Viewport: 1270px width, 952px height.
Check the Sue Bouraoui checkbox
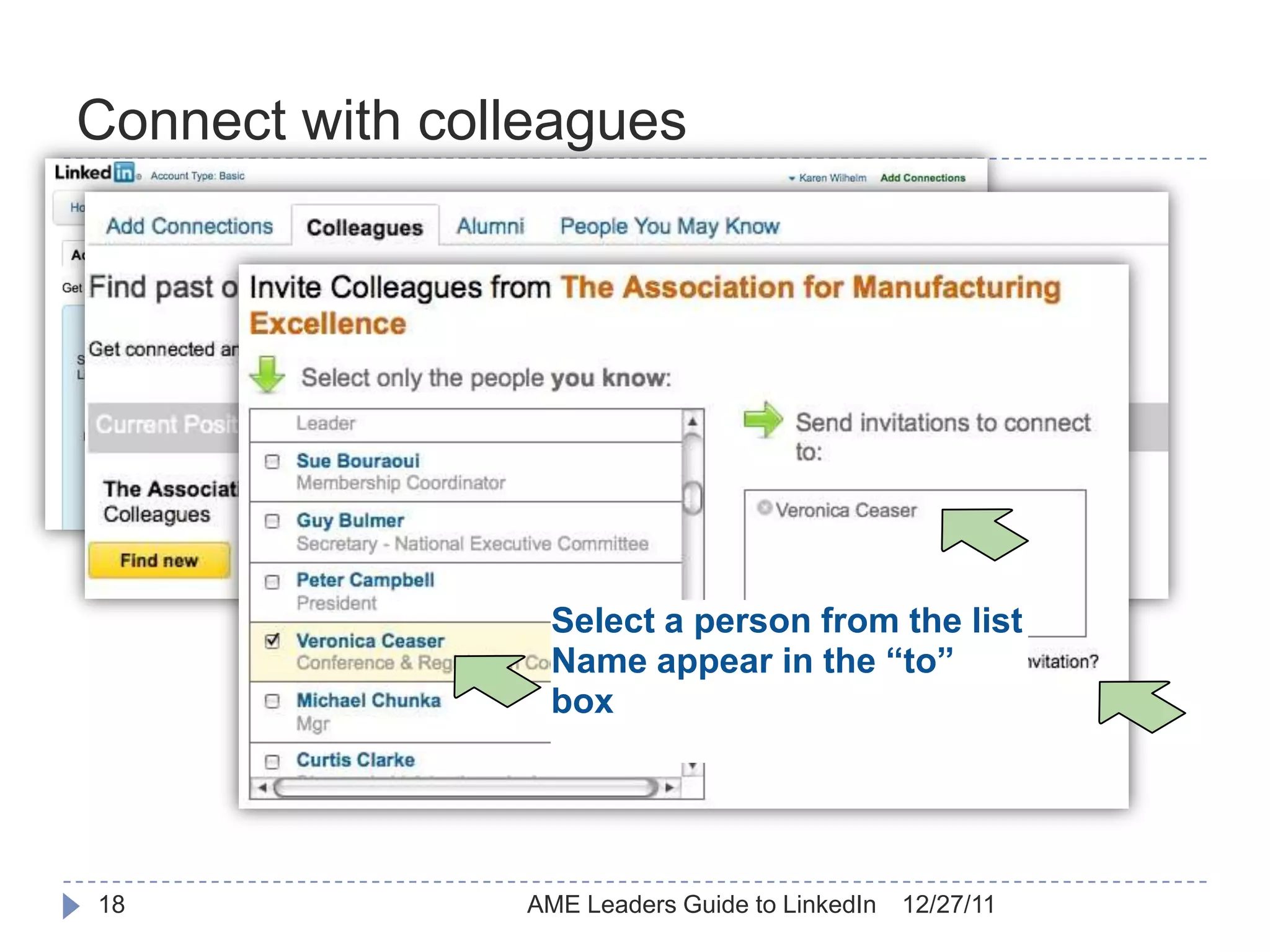click(272, 462)
